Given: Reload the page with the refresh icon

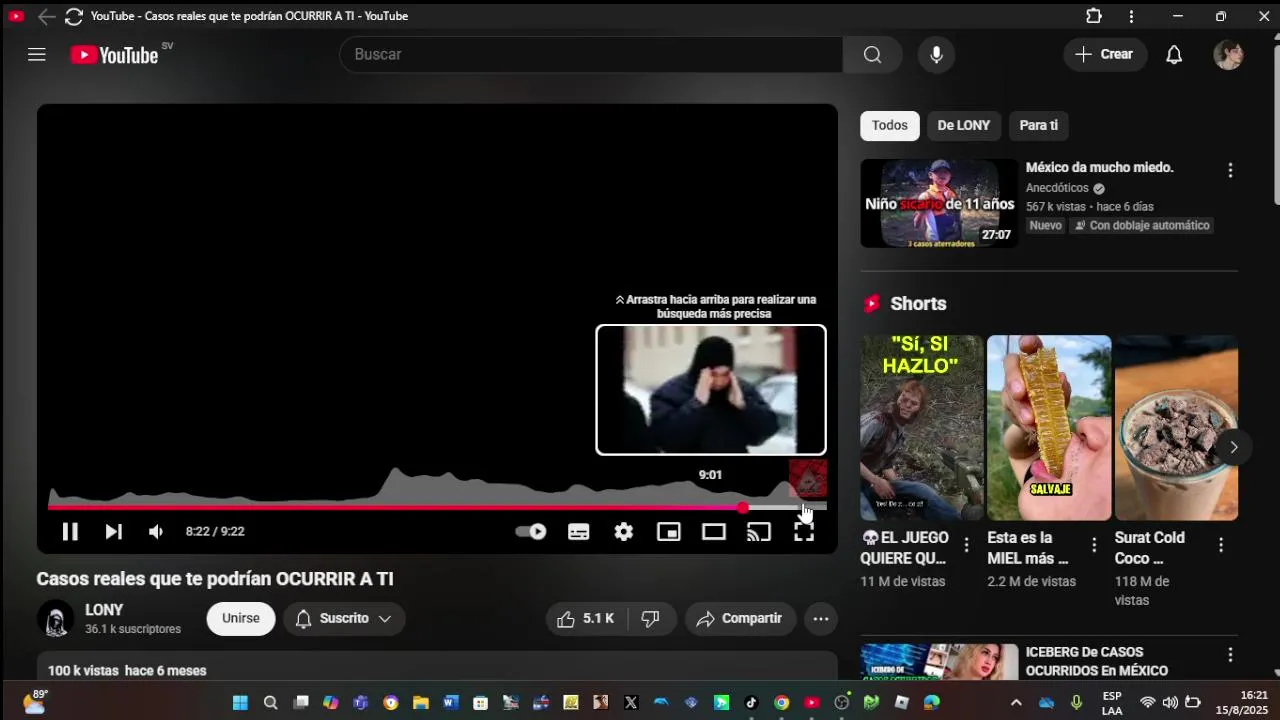Looking at the screenshot, I should pyautogui.click(x=74, y=16).
